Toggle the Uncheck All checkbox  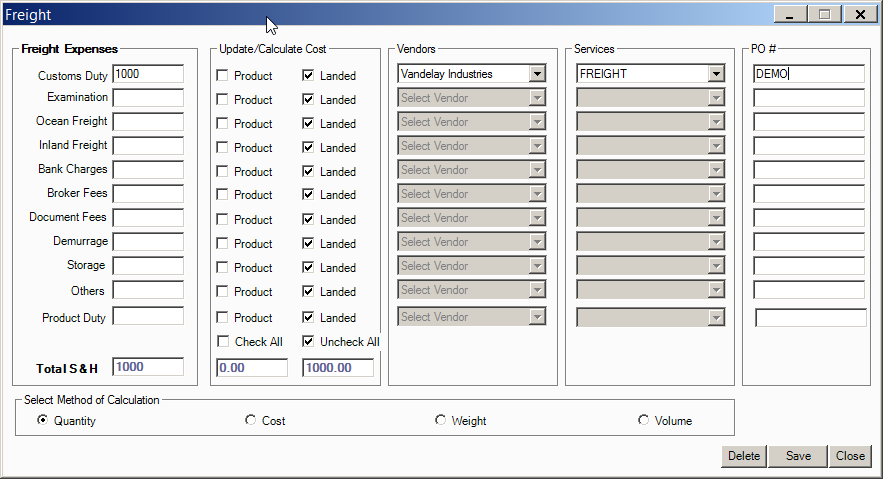point(309,342)
